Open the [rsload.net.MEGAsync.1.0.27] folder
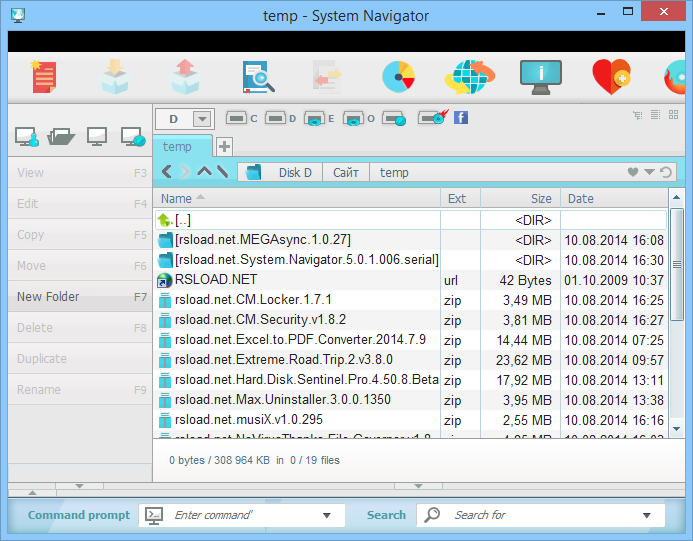Image resolution: width=693 pixels, height=541 pixels. (x=263, y=240)
